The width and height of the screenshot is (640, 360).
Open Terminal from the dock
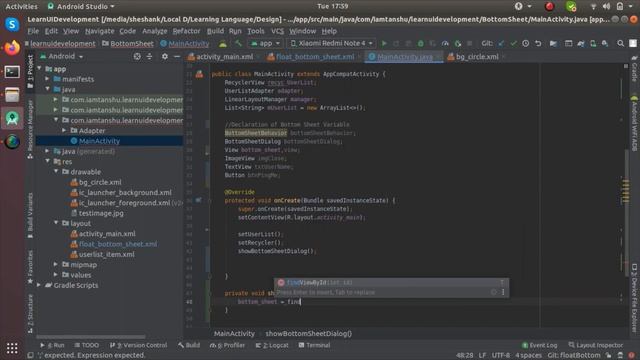pos(12,72)
